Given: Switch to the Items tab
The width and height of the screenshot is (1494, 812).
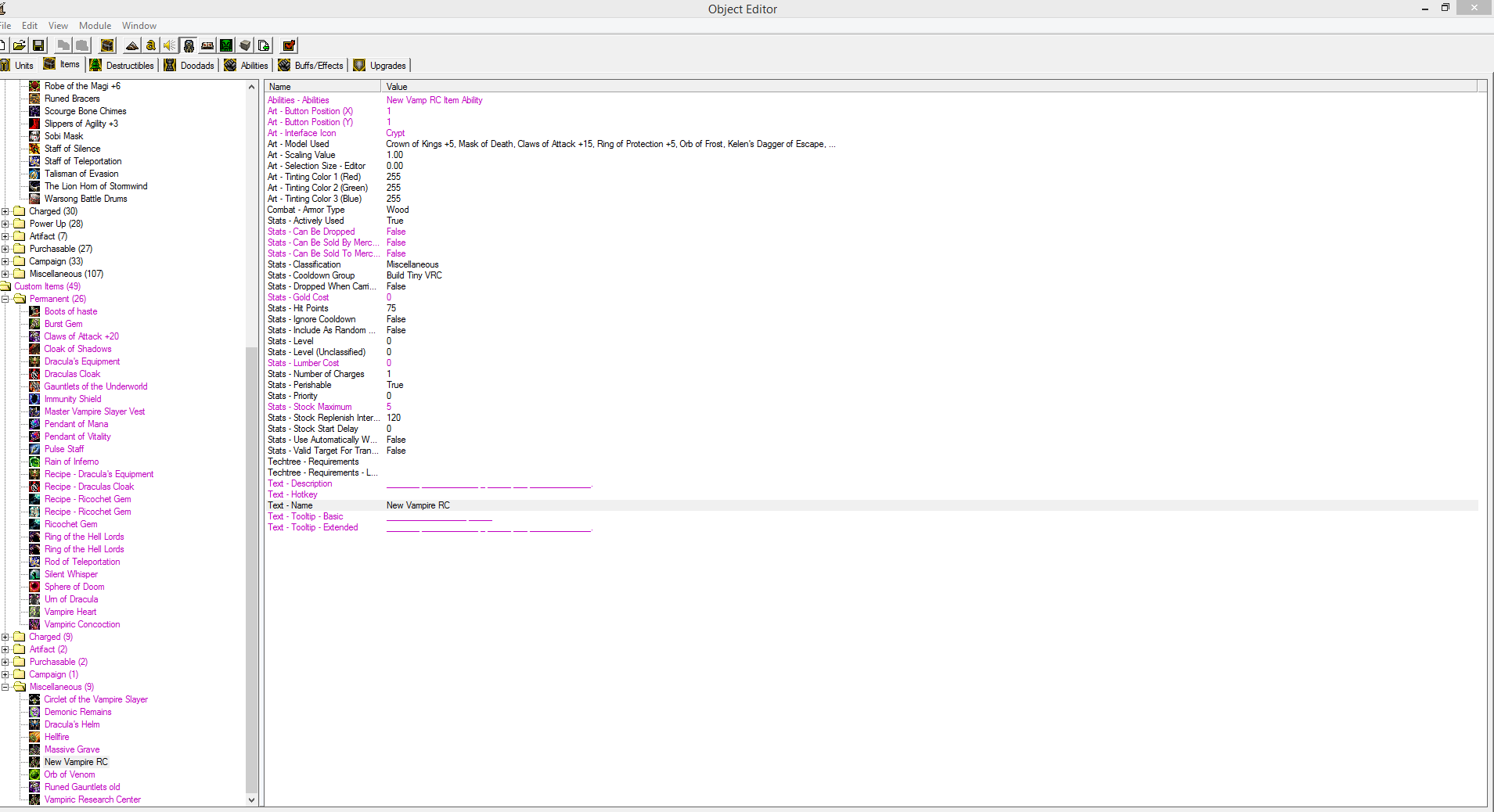Looking at the screenshot, I should 62,64.
